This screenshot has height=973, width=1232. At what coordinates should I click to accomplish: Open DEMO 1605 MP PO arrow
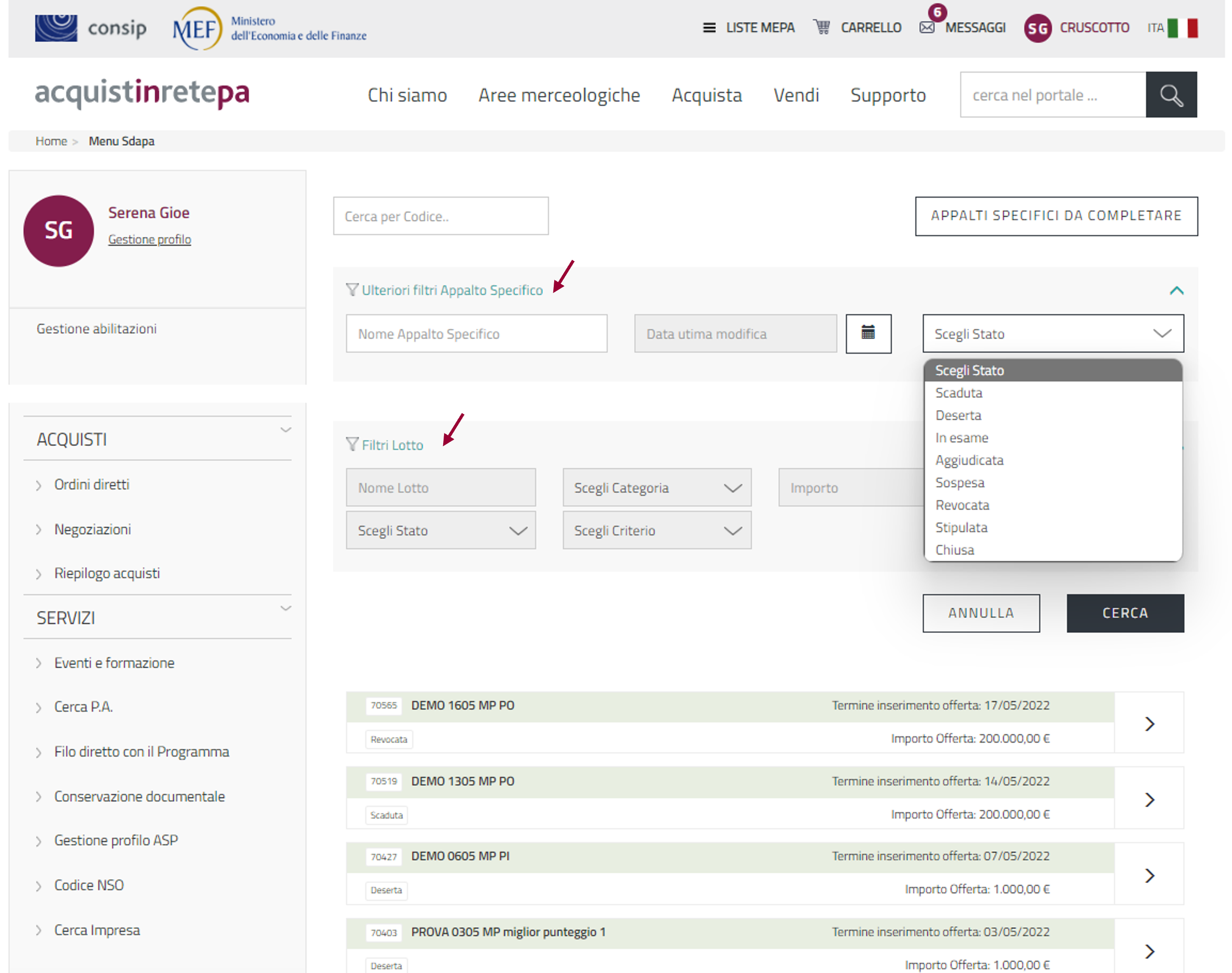coord(1149,723)
